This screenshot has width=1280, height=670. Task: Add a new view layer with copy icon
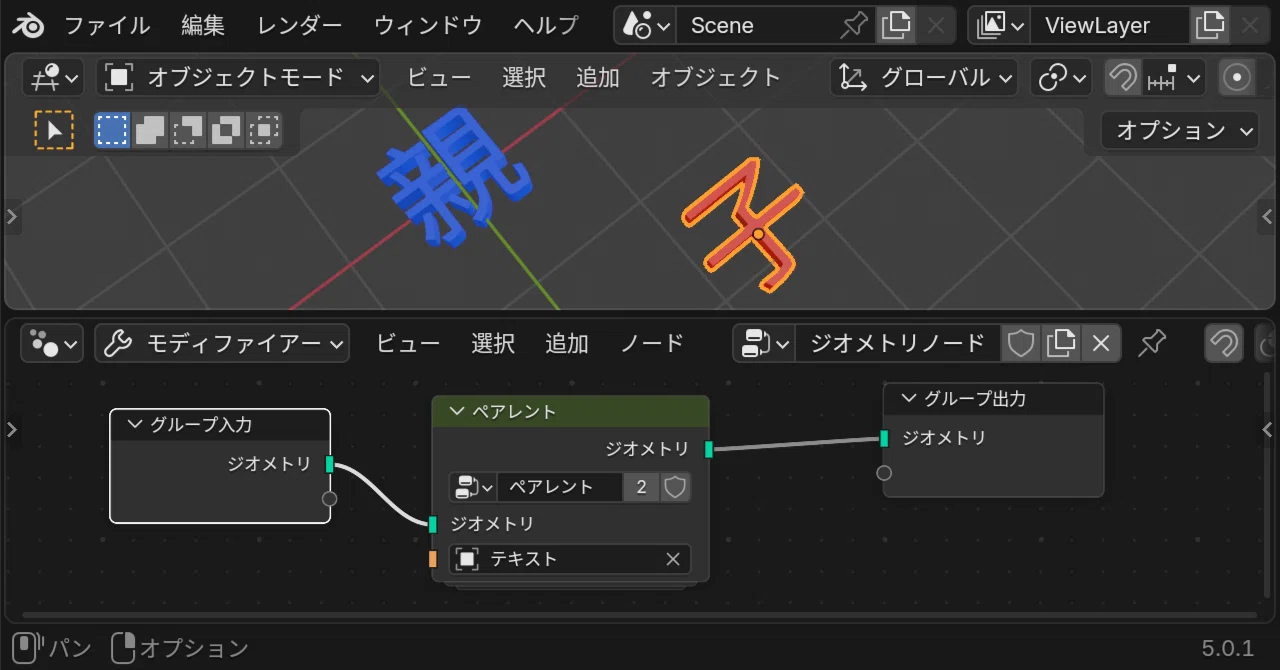(1210, 25)
